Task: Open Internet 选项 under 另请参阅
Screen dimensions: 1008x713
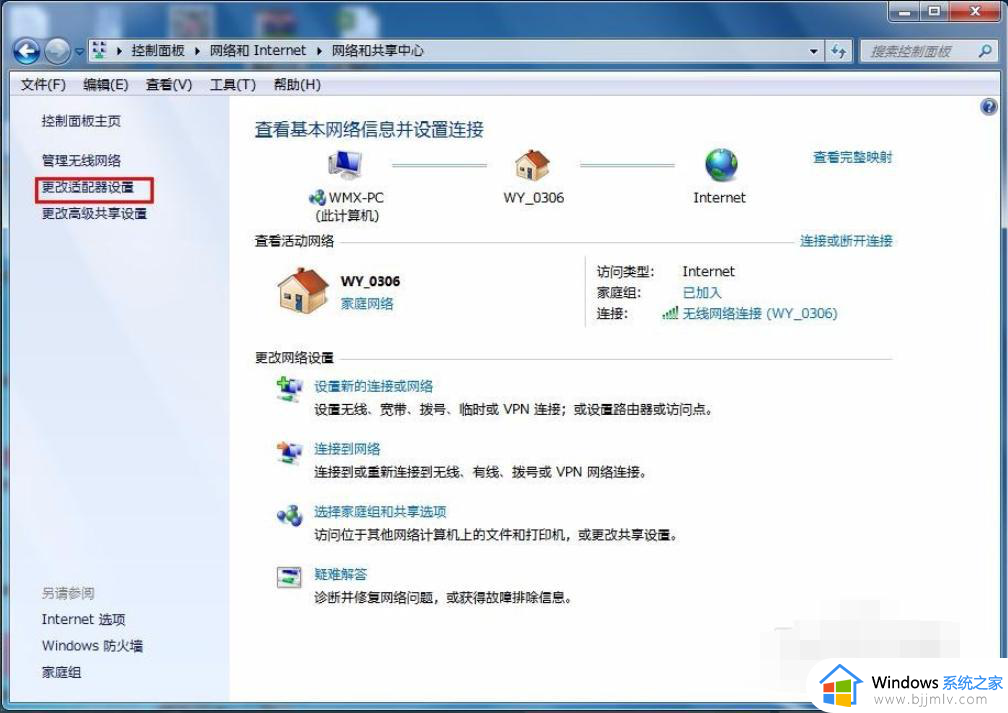Action: point(84,619)
